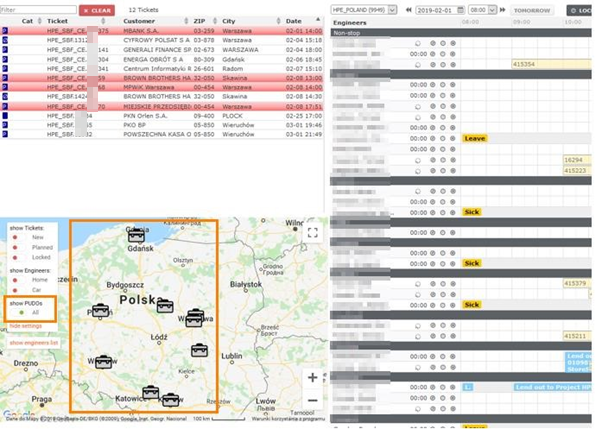Open the briefcase marker beside the Polska label

(165, 306)
